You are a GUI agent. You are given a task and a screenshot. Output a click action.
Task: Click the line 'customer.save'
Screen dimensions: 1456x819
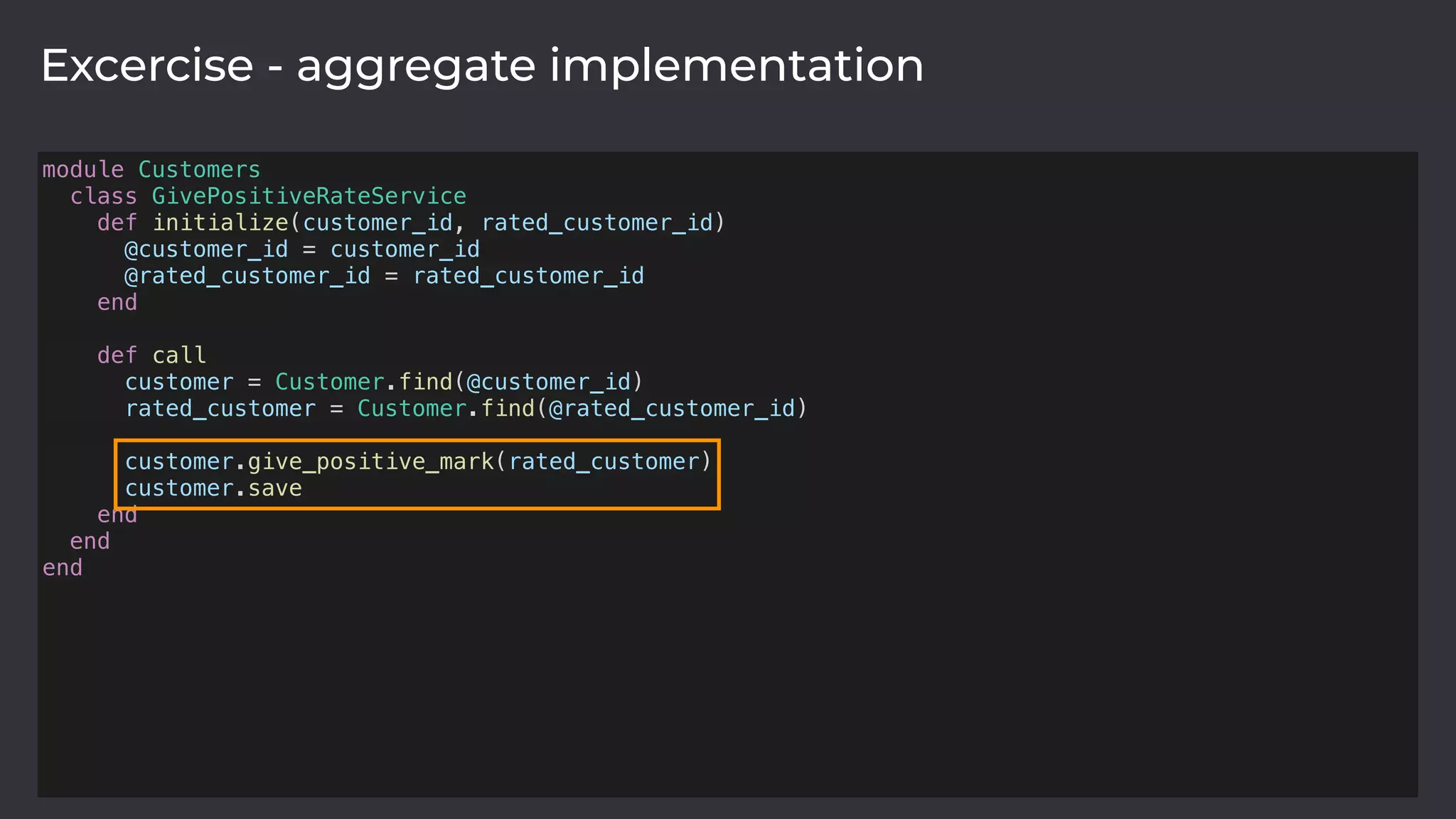pyautogui.click(x=213, y=488)
